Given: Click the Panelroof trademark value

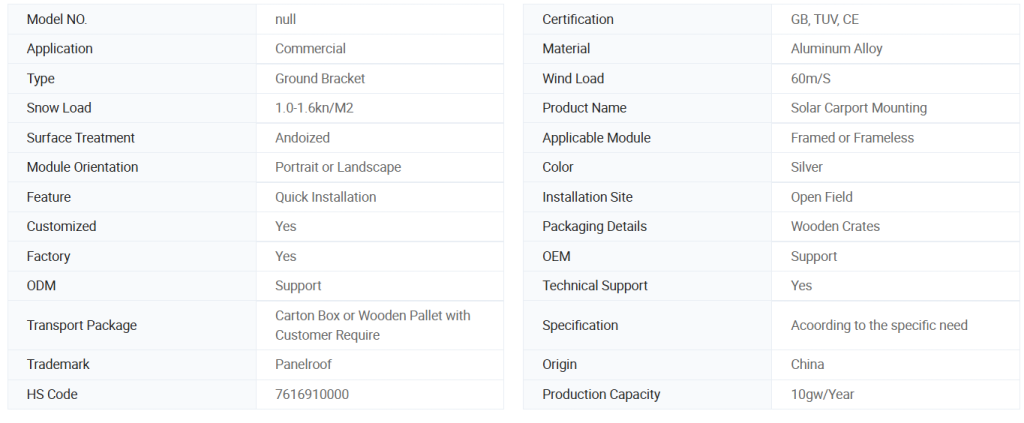Looking at the screenshot, I should pyautogui.click(x=303, y=364).
